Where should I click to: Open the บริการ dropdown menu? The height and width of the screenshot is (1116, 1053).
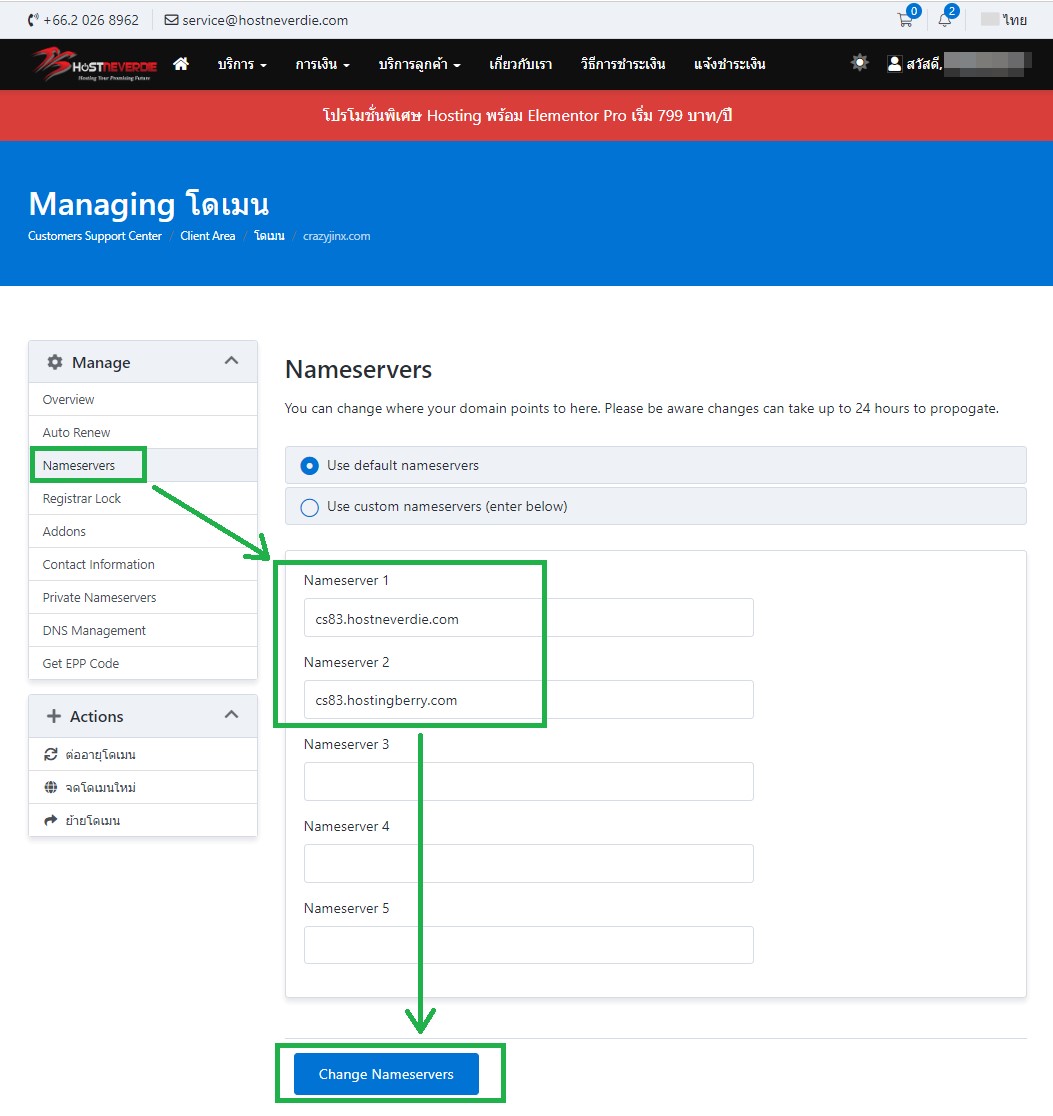(242, 64)
